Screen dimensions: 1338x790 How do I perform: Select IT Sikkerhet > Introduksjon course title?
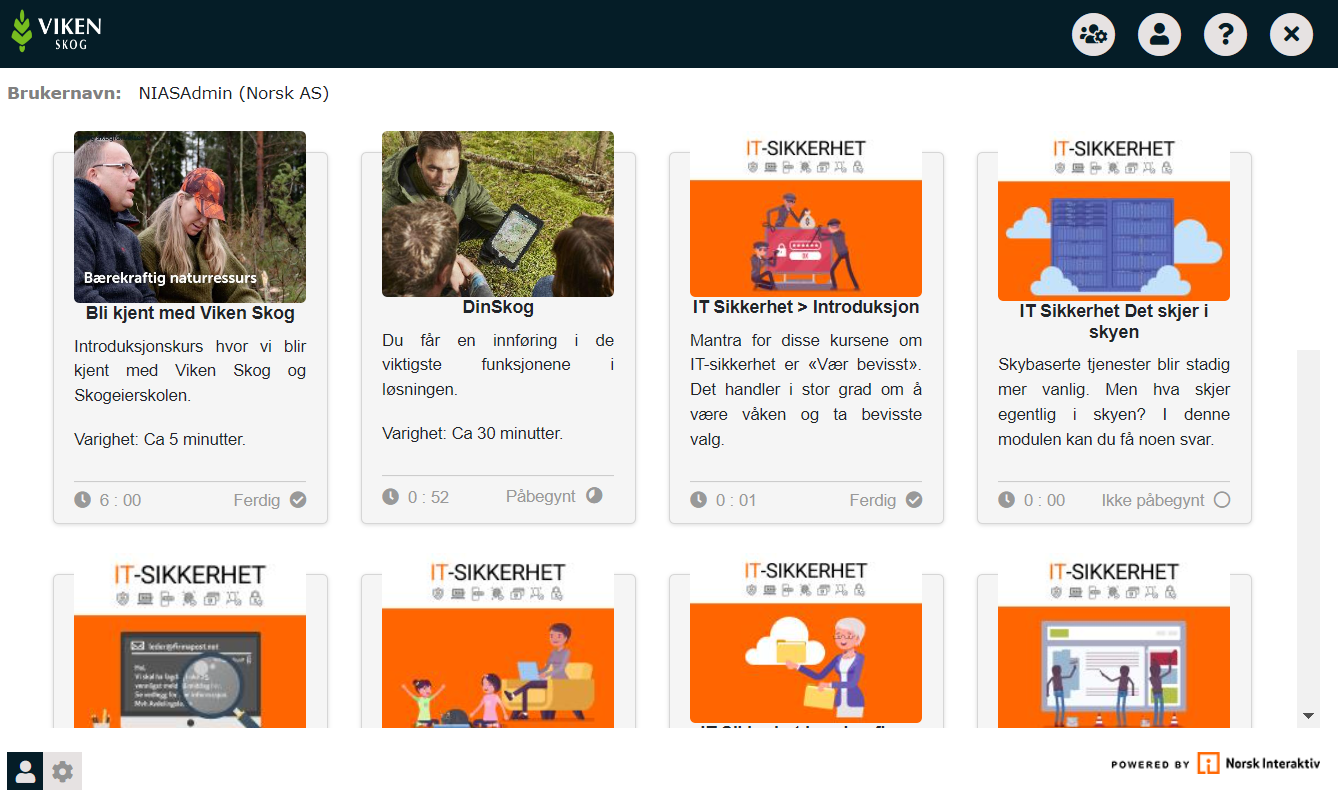[805, 307]
